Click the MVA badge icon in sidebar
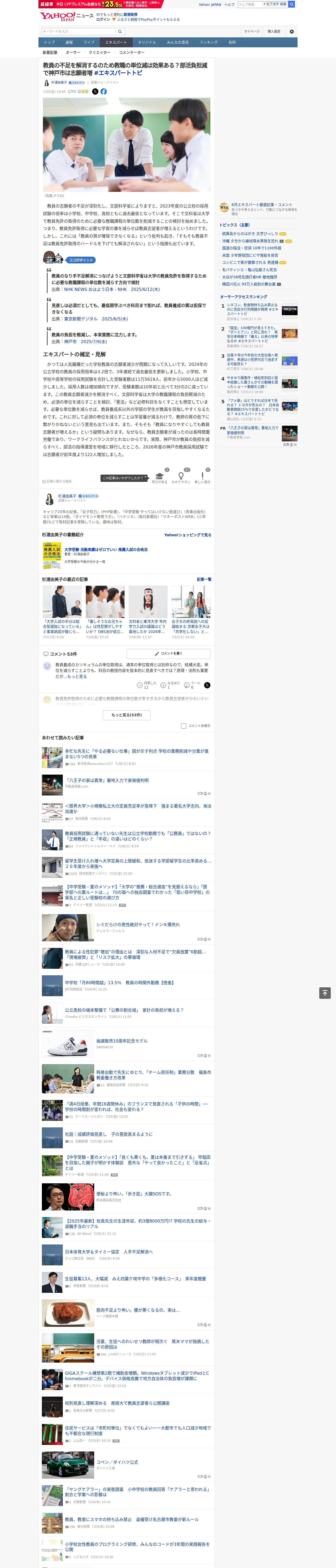This screenshot has width=336, height=1568. [x=225, y=207]
